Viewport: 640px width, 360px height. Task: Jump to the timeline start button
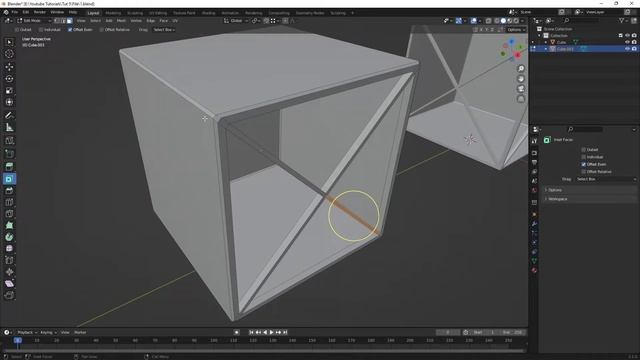tap(251, 333)
